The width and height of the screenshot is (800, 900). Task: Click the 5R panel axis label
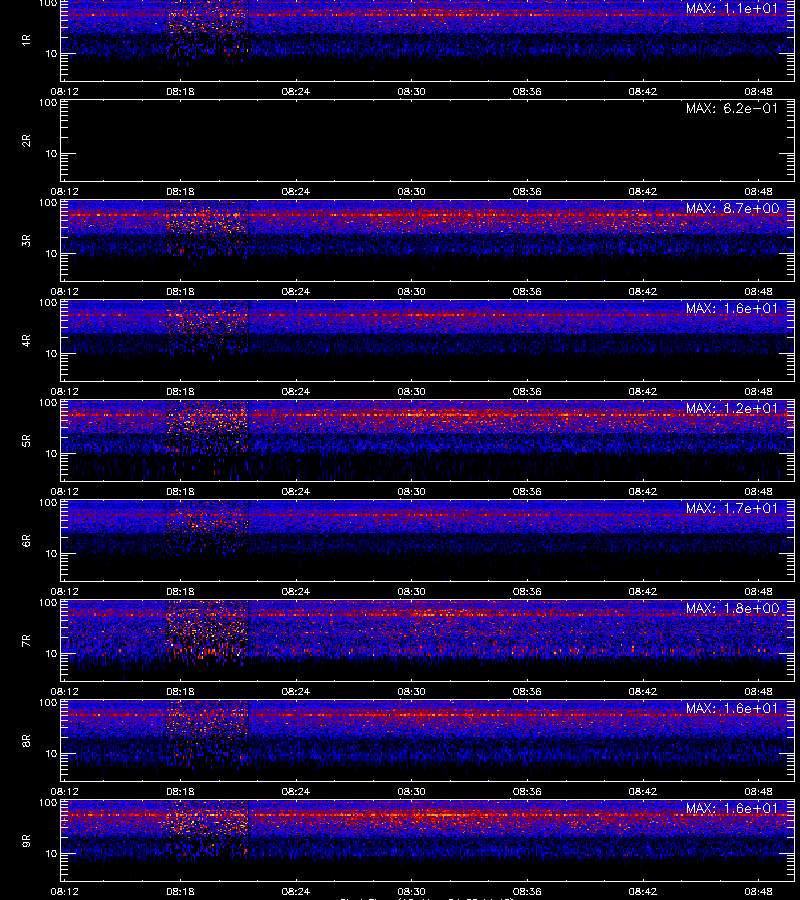[26, 440]
